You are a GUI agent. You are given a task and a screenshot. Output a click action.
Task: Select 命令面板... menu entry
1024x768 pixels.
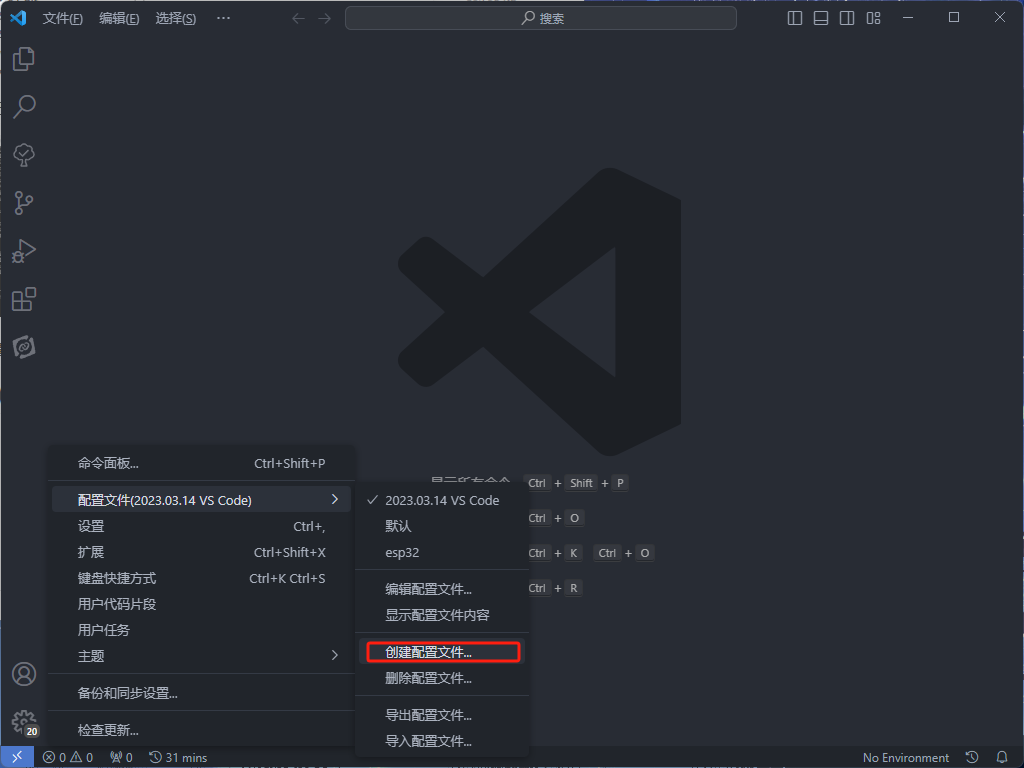click(x=201, y=463)
